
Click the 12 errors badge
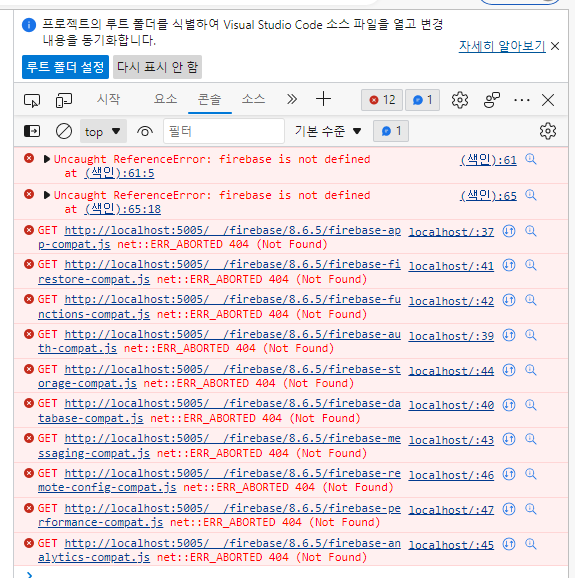pos(382,100)
